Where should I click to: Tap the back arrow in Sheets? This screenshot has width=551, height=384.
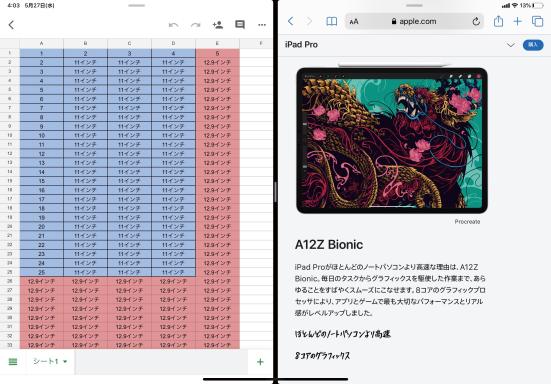pos(11,25)
